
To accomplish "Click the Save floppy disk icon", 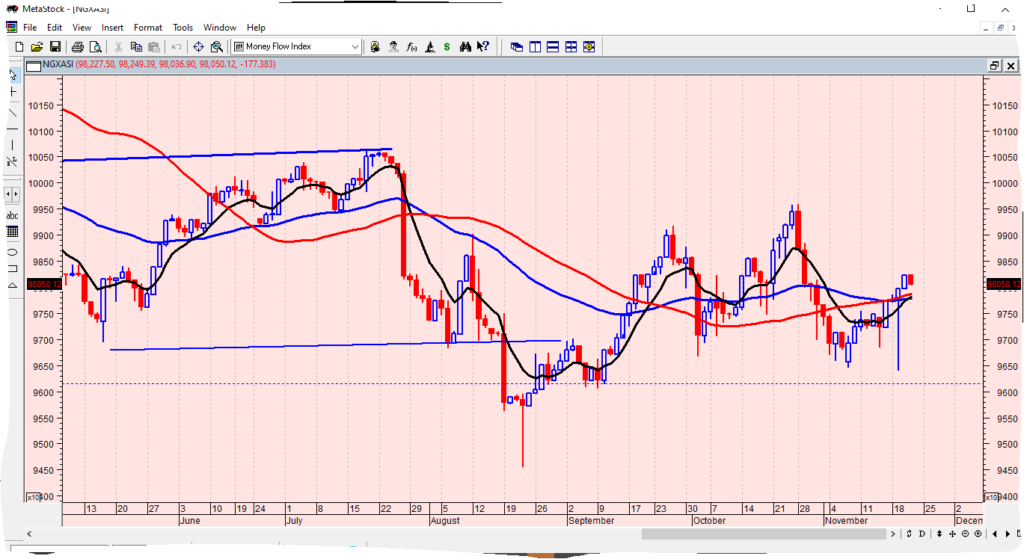I will (x=55, y=47).
